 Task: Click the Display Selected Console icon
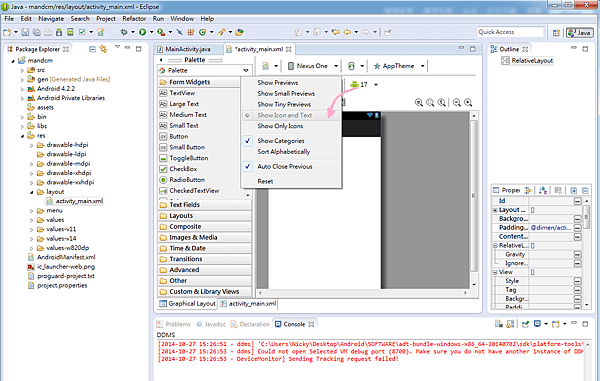[x=537, y=324]
